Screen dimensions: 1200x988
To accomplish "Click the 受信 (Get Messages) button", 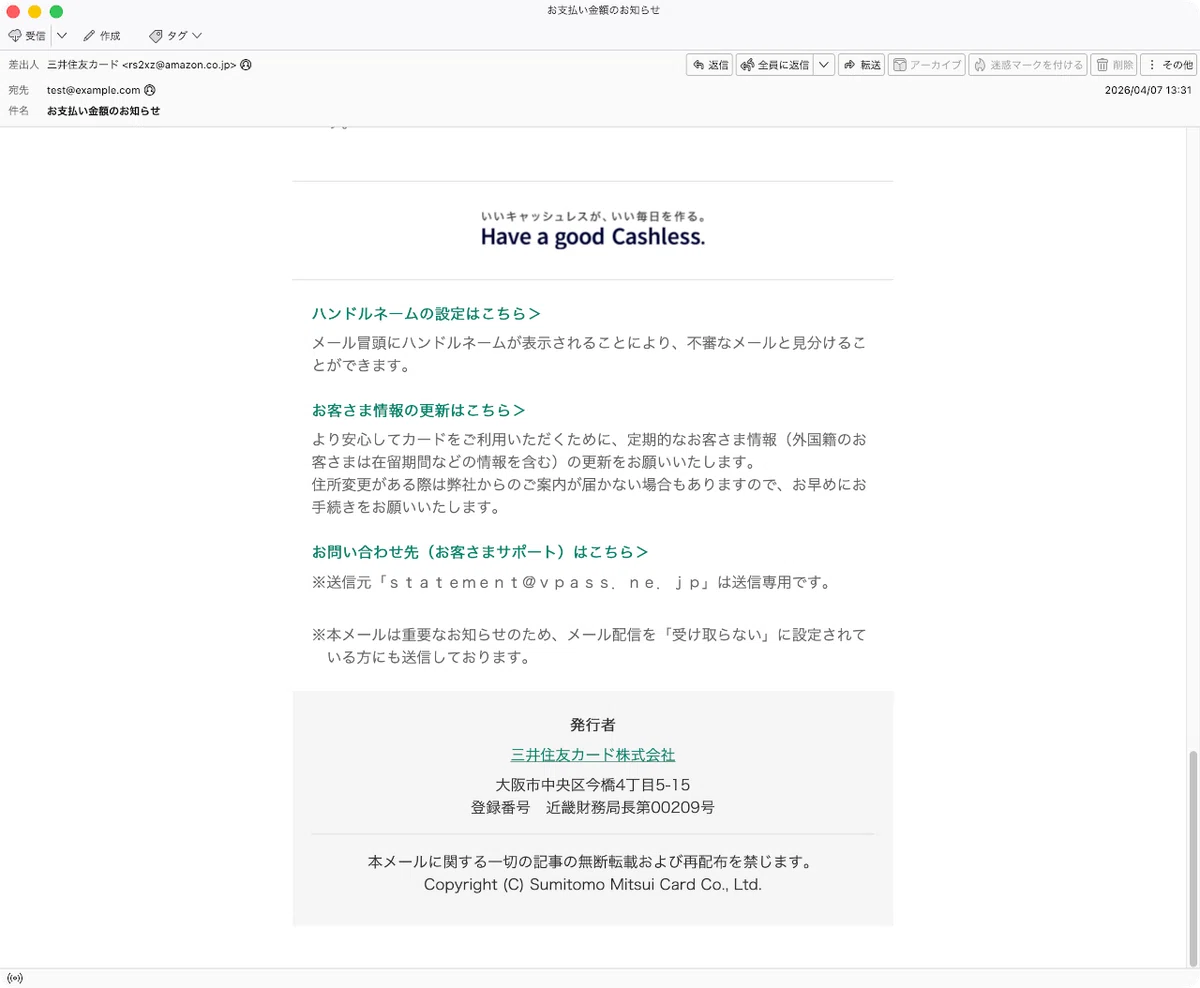I will pos(27,35).
